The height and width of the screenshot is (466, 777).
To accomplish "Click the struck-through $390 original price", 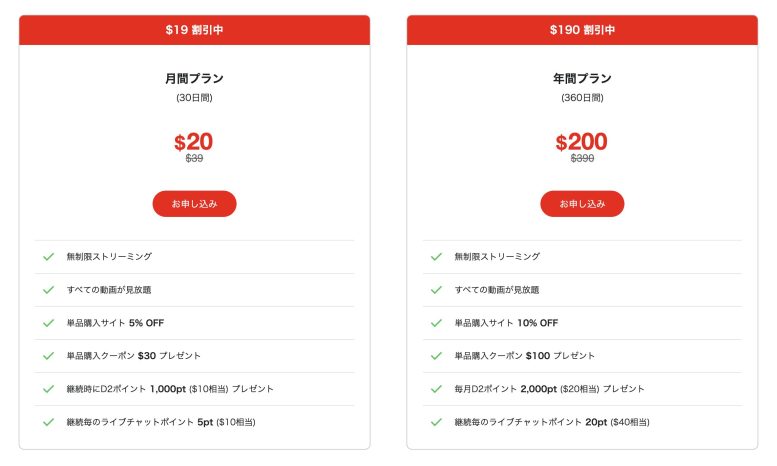I will pyautogui.click(x=582, y=159).
